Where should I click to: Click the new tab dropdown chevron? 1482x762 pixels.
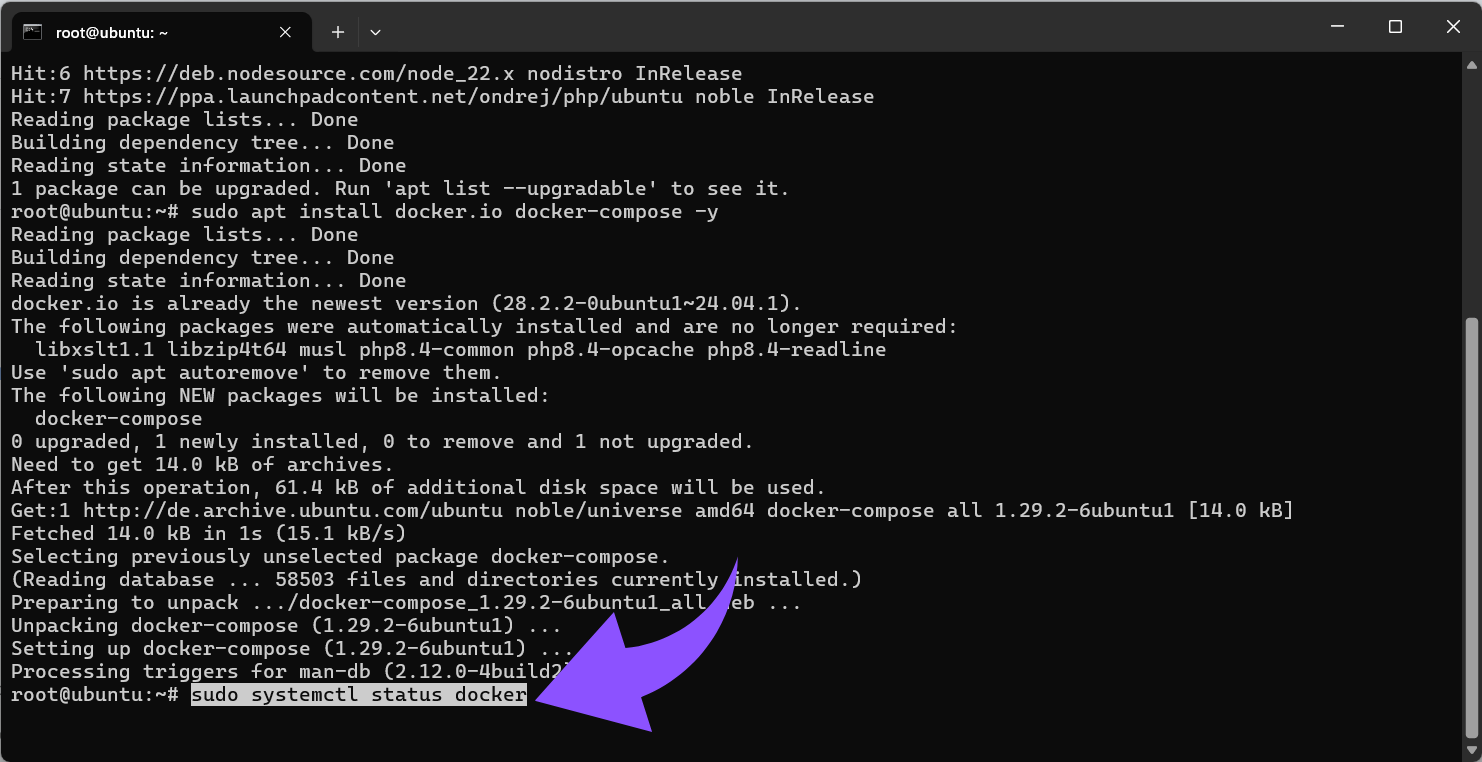pos(374,32)
